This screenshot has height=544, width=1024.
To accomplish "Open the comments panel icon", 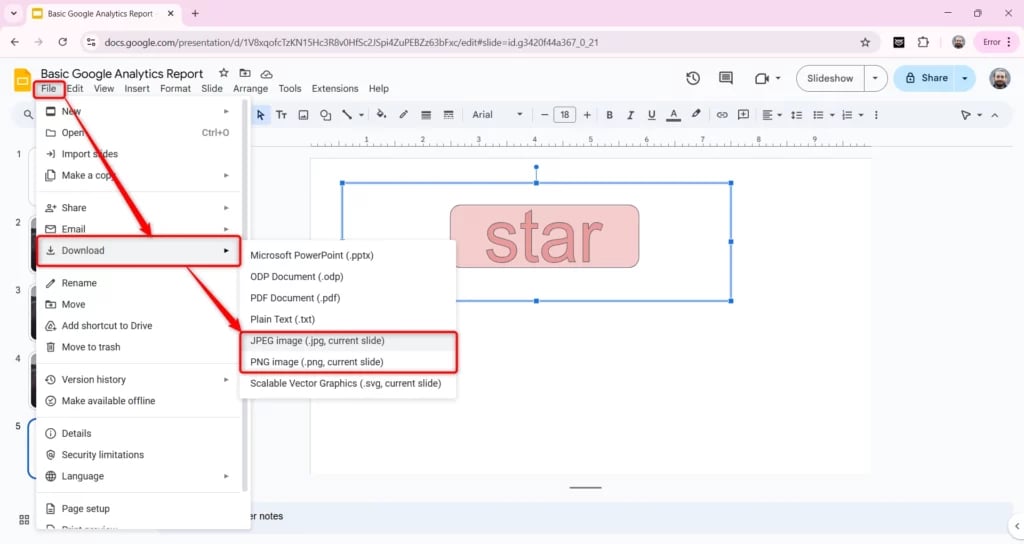I will tap(726, 78).
